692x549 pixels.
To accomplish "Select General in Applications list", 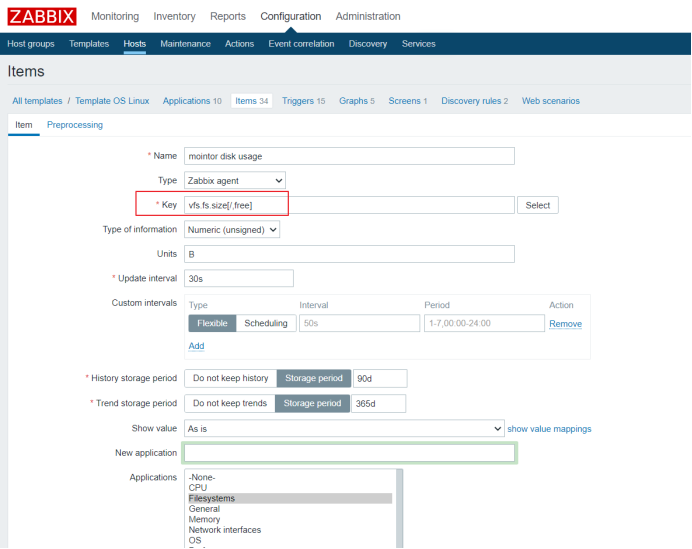I will pyautogui.click(x=290, y=509).
